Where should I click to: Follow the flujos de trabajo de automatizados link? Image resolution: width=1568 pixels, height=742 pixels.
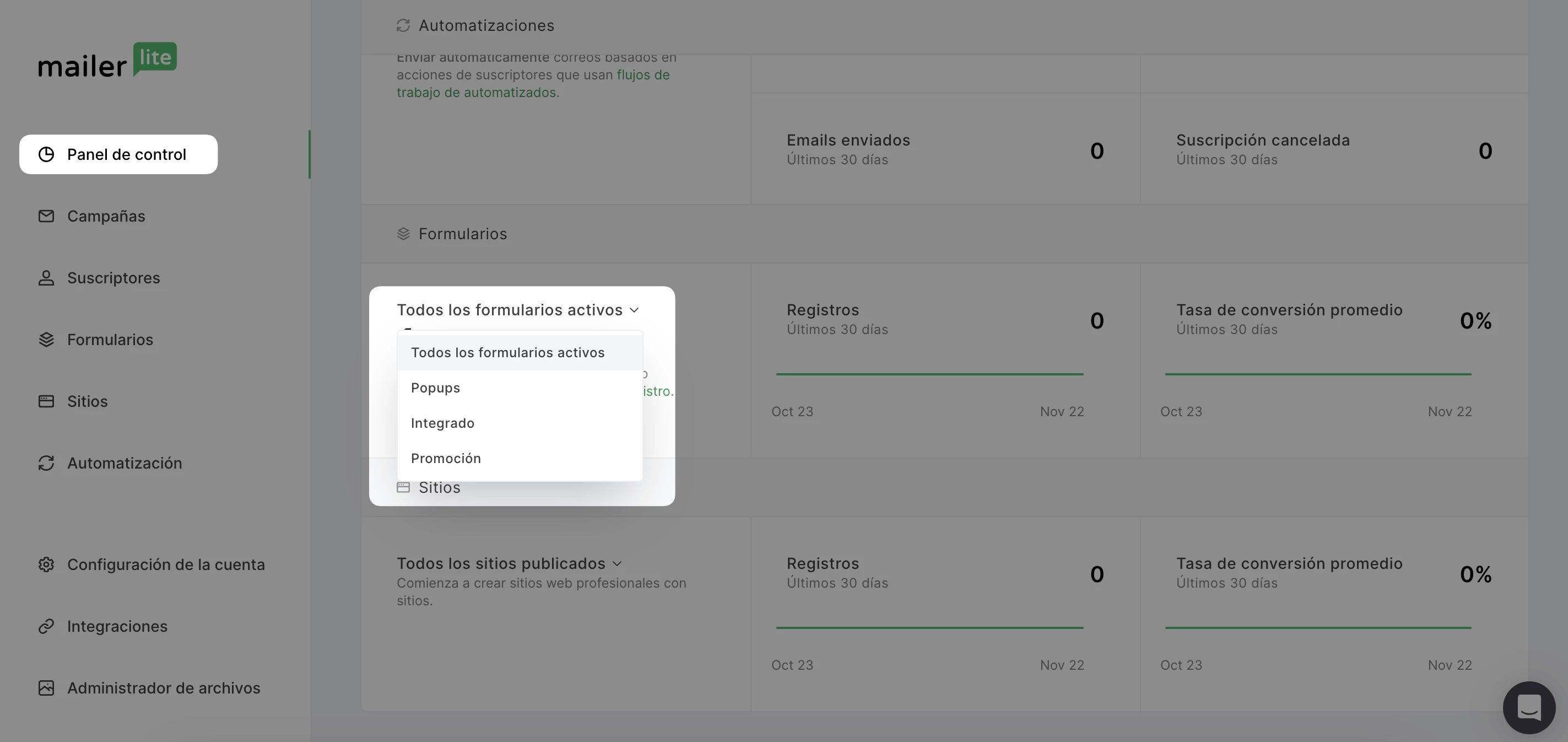(533, 83)
